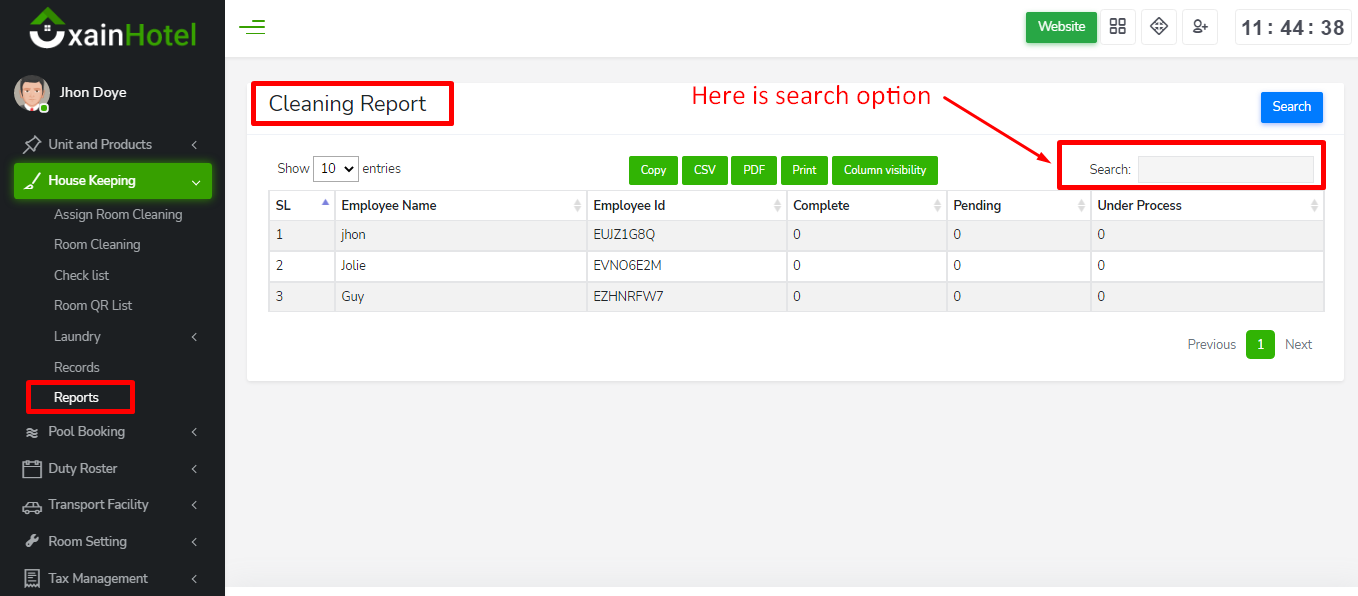This screenshot has width=1358, height=596.
Task: Click the diamond-shaped icon in top bar
Action: 1159,27
